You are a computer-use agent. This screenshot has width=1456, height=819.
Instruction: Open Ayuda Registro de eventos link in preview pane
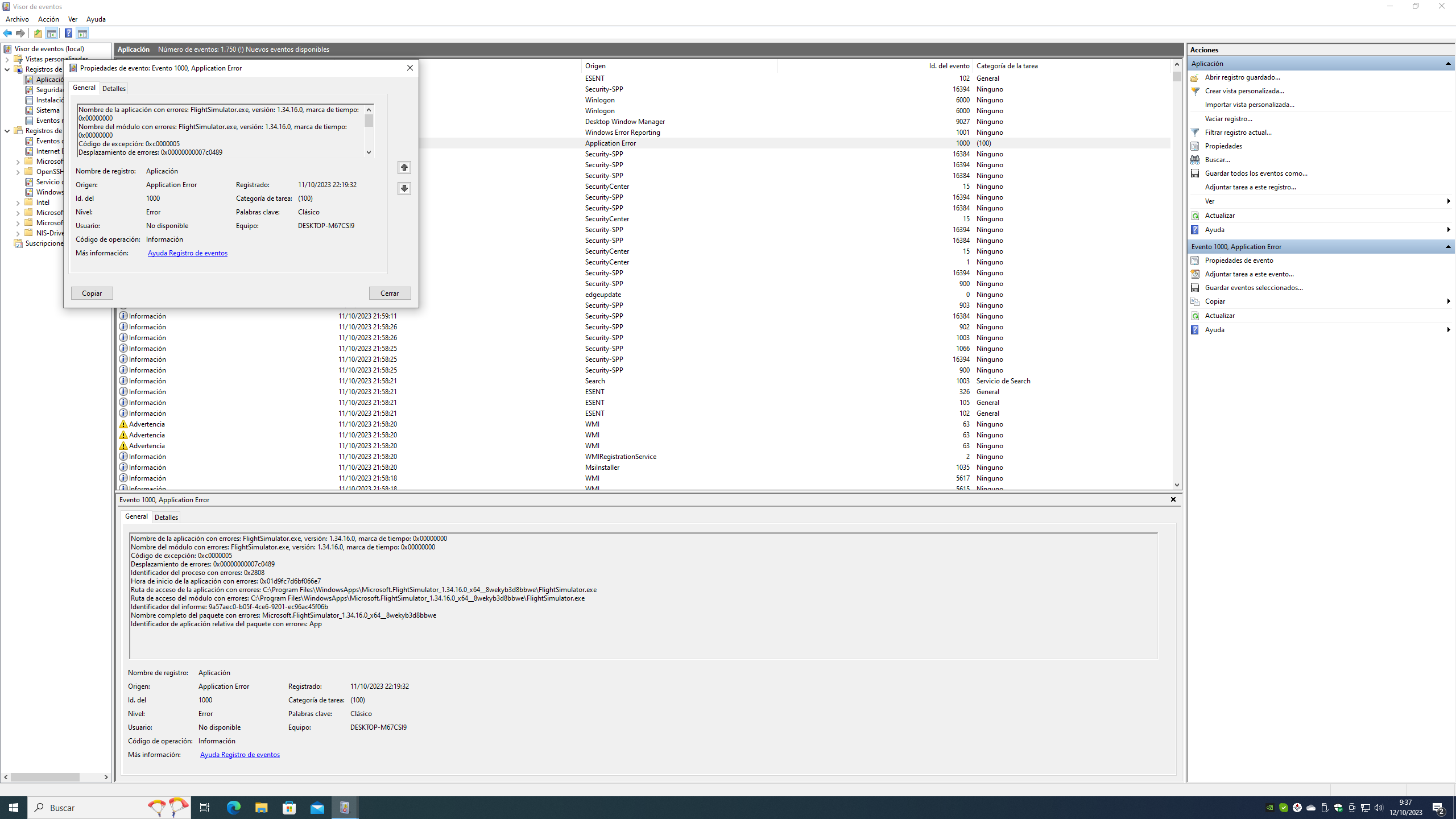tap(240, 755)
